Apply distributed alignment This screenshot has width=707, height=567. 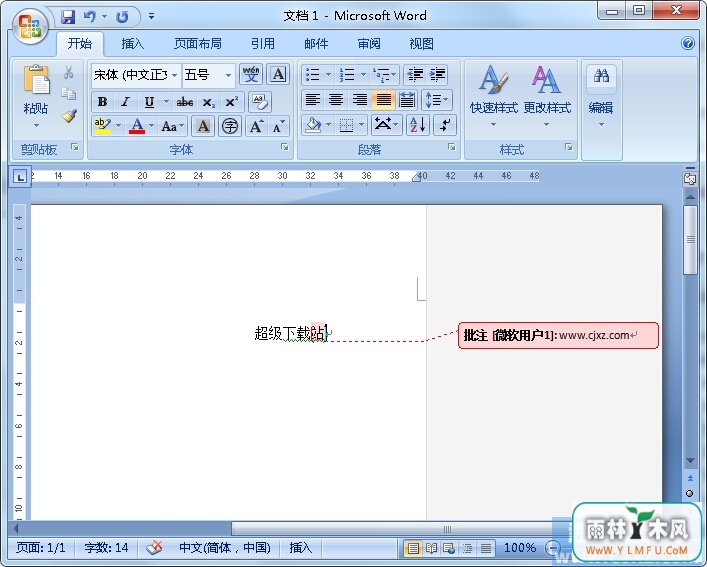click(x=407, y=100)
